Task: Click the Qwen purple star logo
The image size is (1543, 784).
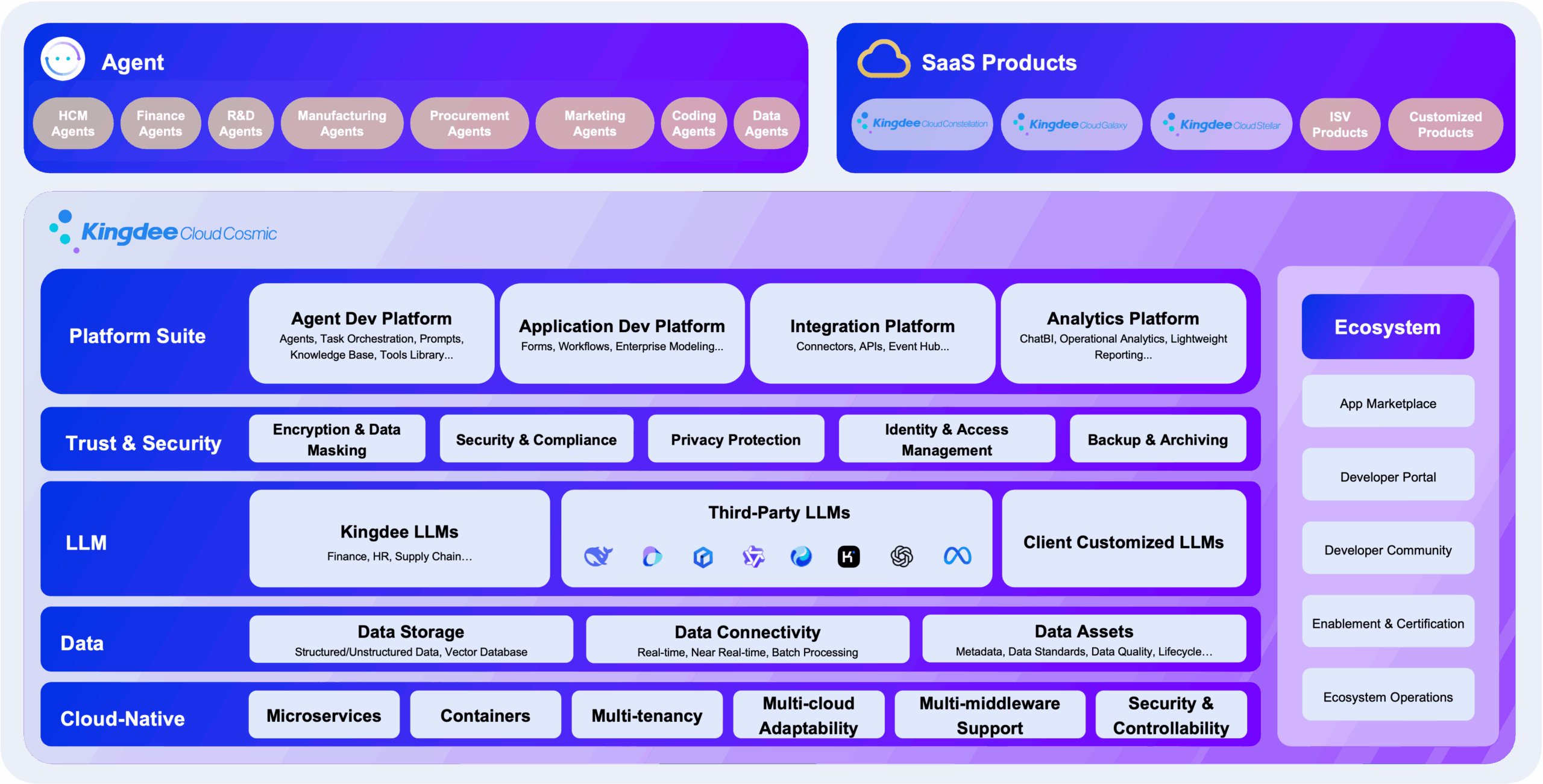Action: [x=753, y=556]
